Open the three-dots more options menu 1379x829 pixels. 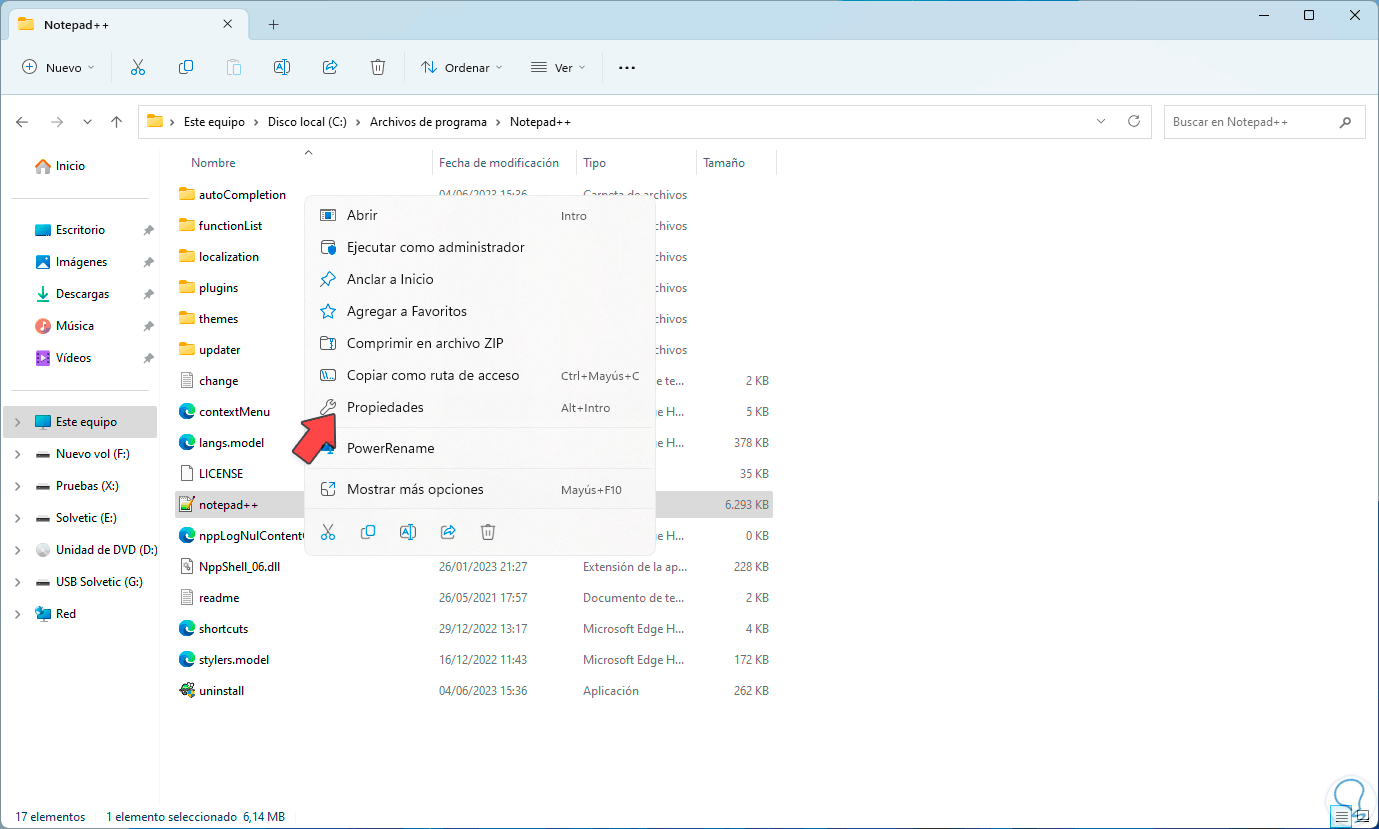coord(627,67)
